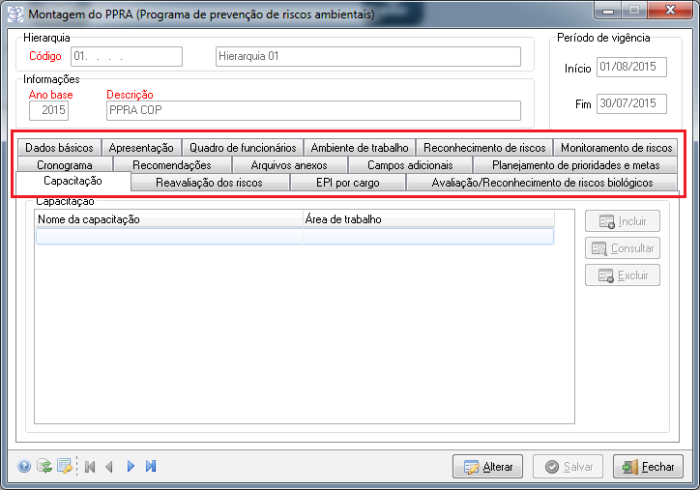The image size is (700, 490).
Task: Go to the next record
Action: tap(131, 466)
